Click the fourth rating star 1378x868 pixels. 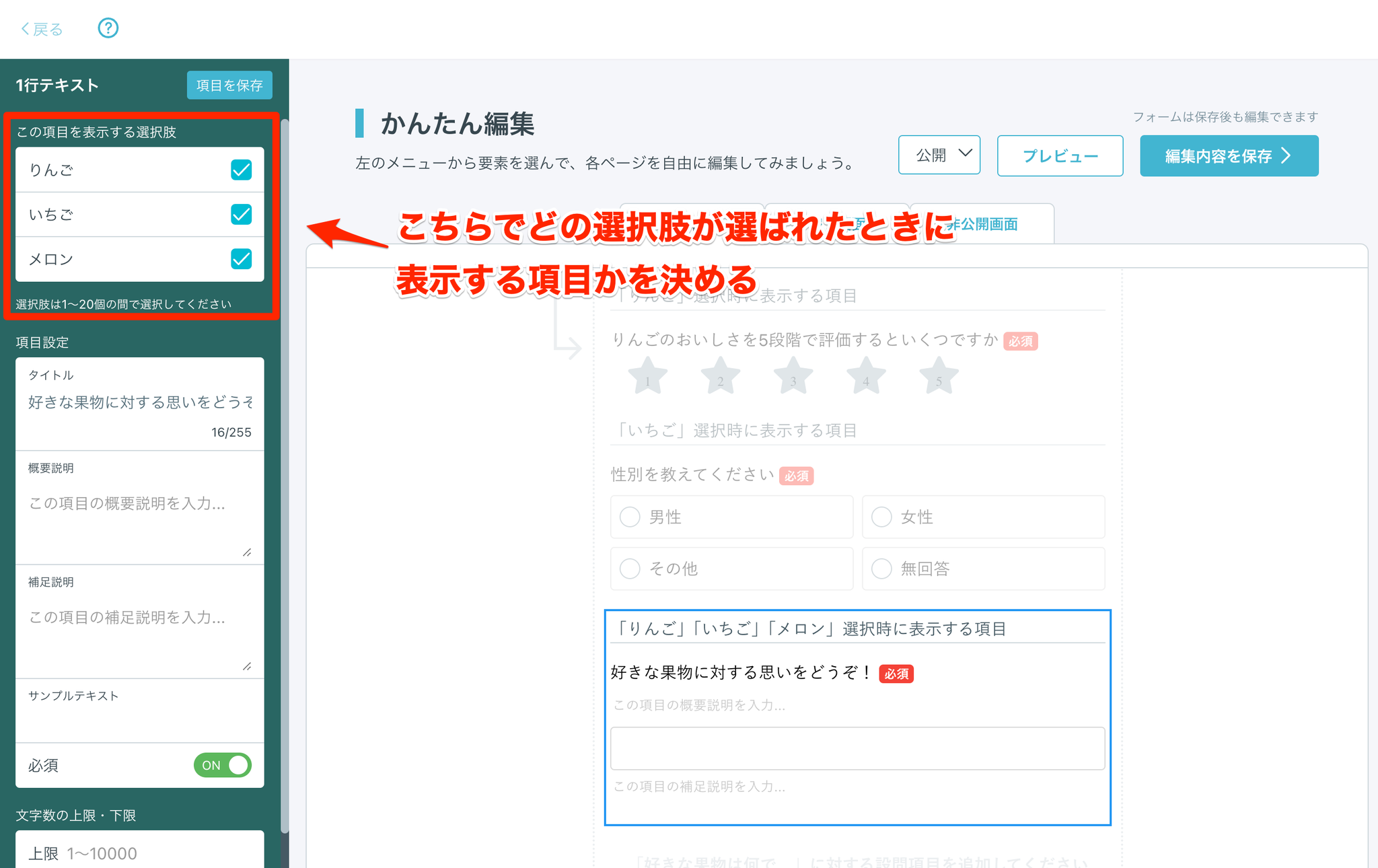866,376
